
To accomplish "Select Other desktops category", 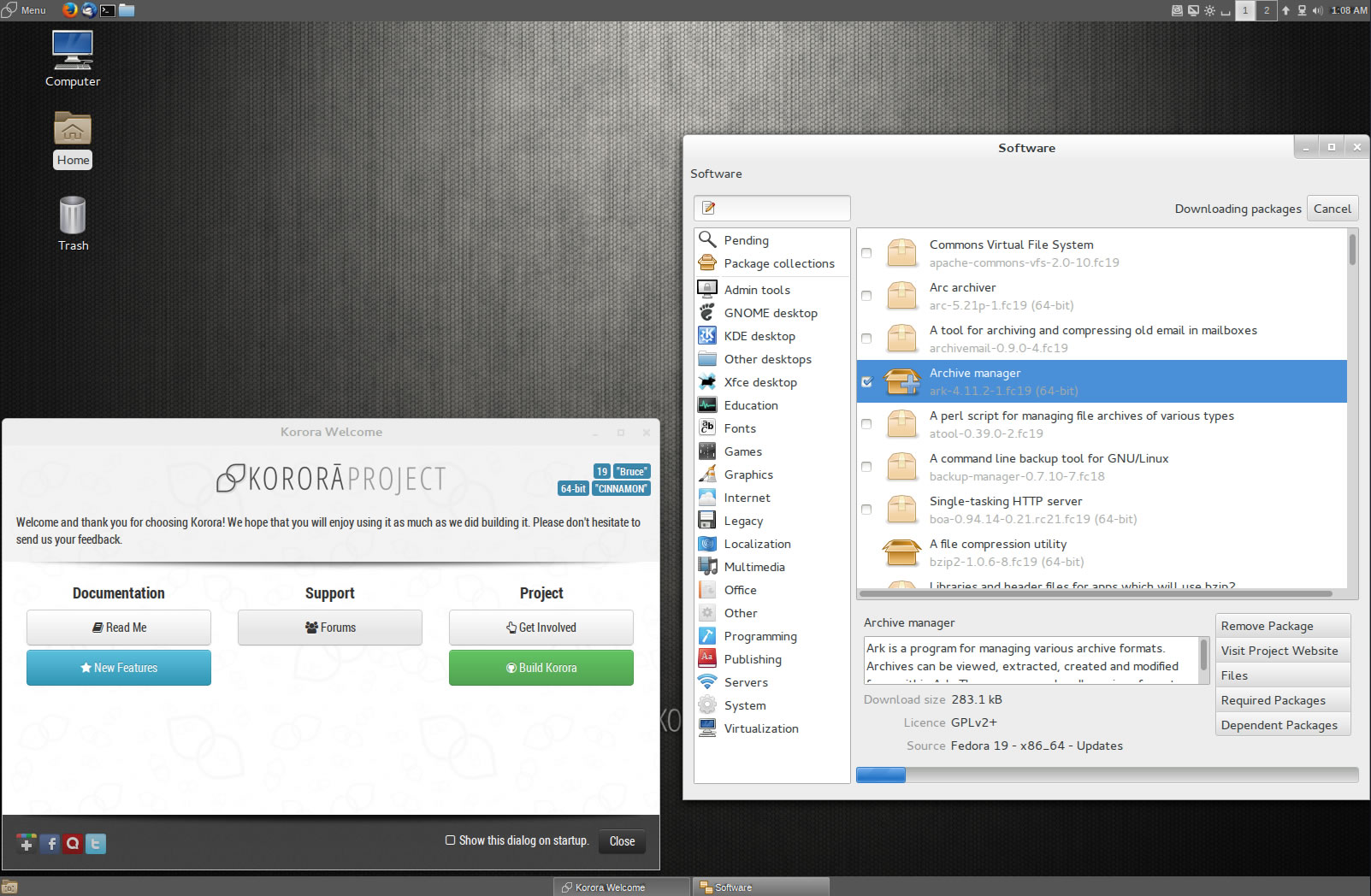I will tap(771, 359).
